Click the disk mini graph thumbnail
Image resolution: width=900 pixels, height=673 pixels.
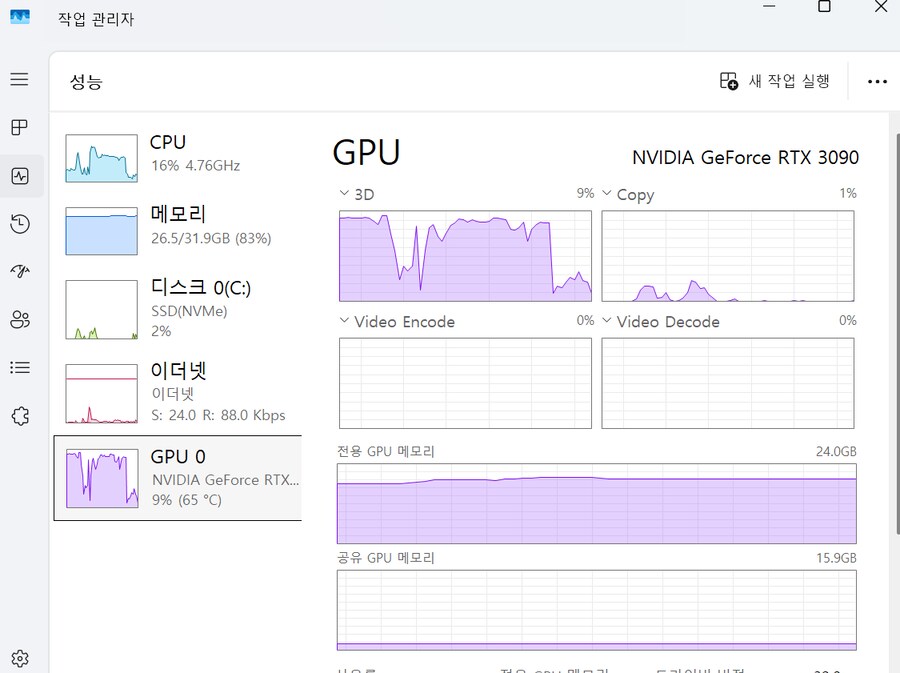click(102, 309)
